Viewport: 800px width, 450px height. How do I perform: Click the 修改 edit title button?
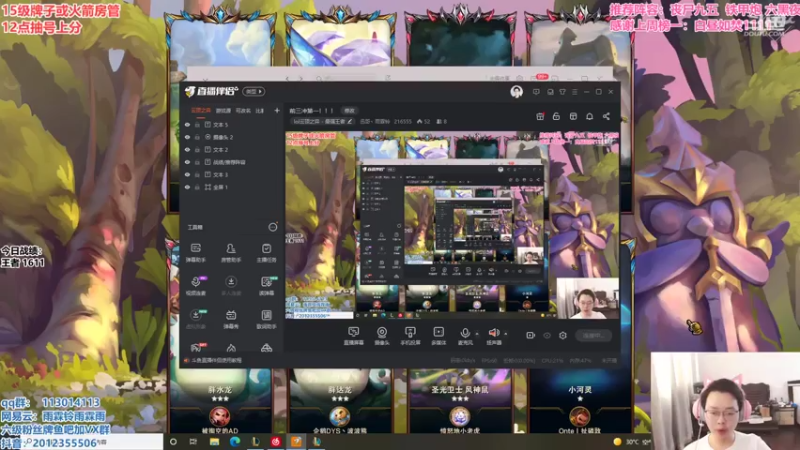tap(349, 110)
